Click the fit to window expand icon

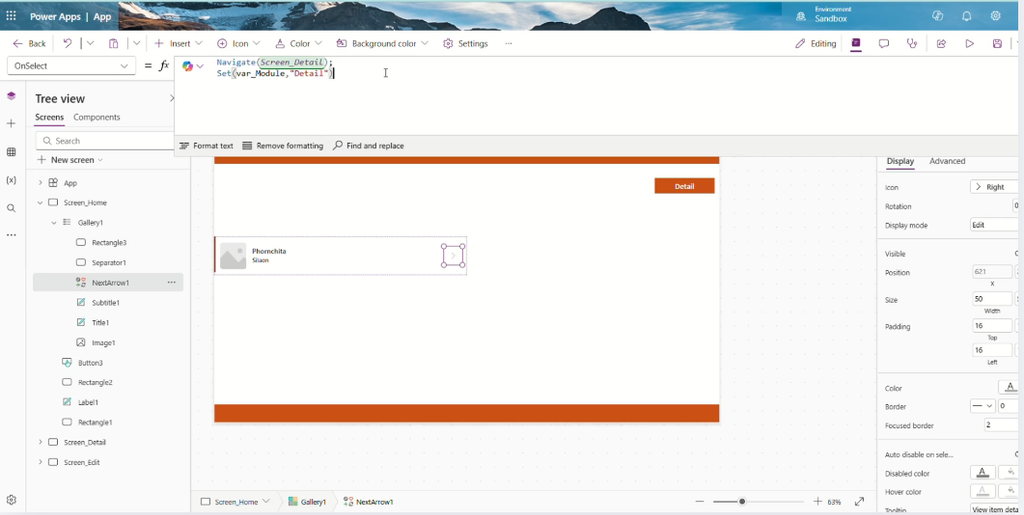coord(859,501)
